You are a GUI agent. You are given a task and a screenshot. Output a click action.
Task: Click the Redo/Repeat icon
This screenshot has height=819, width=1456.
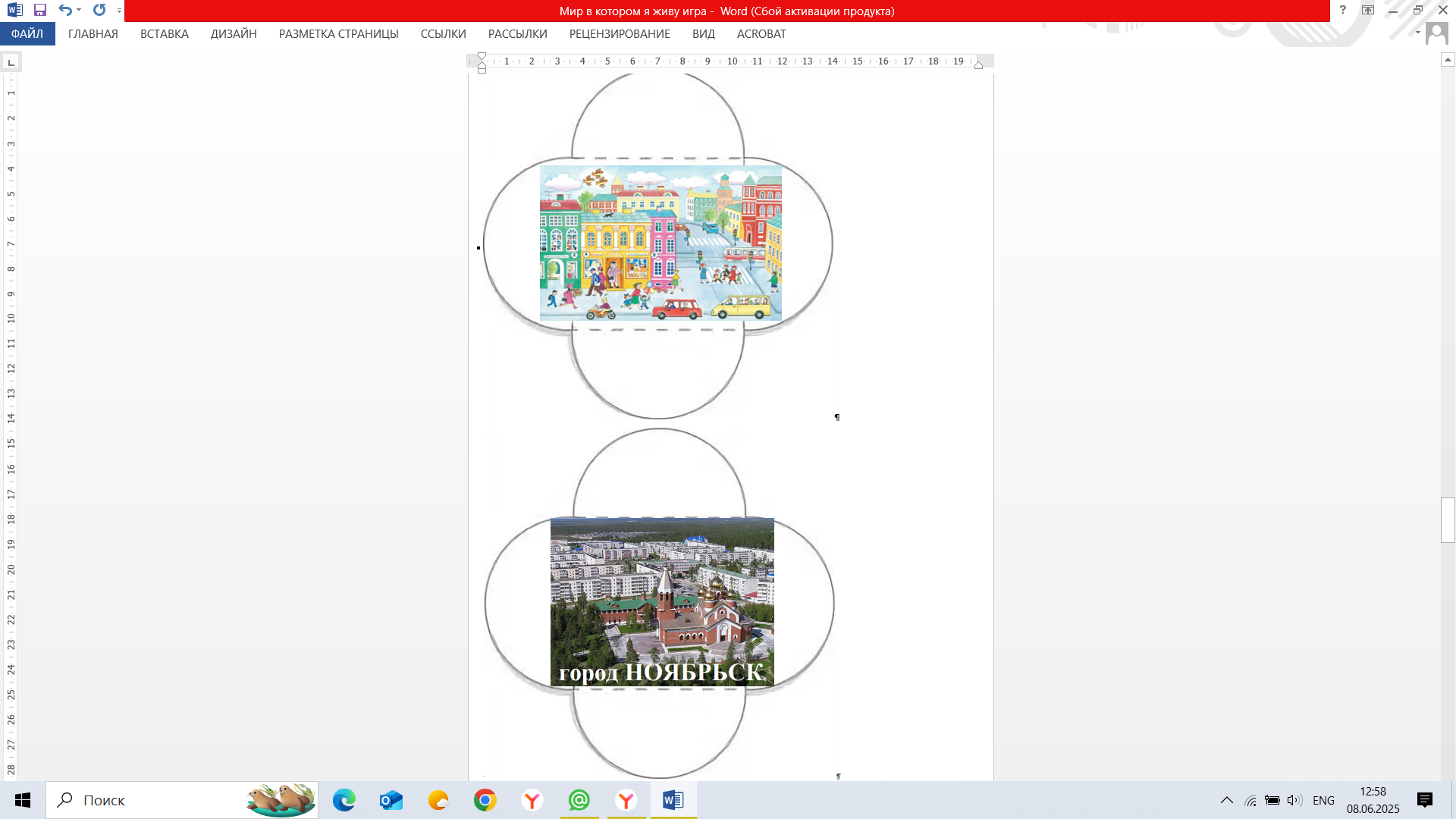pyautogui.click(x=99, y=11)
